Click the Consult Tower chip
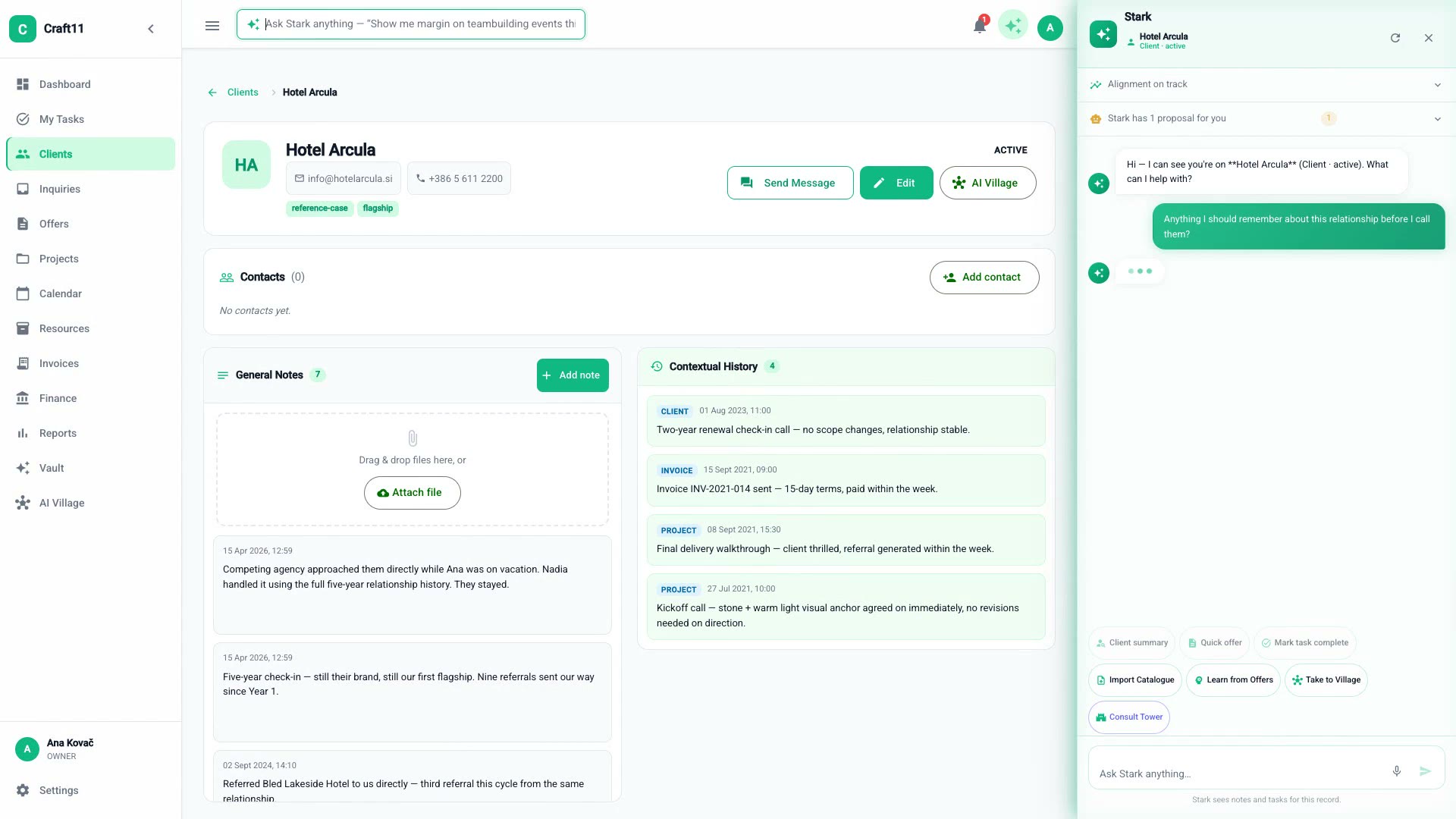The image size is (1456, 819). point(1129,717)
